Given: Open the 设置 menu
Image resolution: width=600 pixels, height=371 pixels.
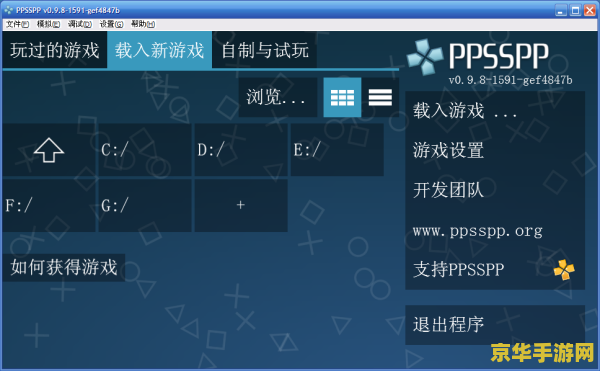Looking at the screenshot, I should pos(111,24).
